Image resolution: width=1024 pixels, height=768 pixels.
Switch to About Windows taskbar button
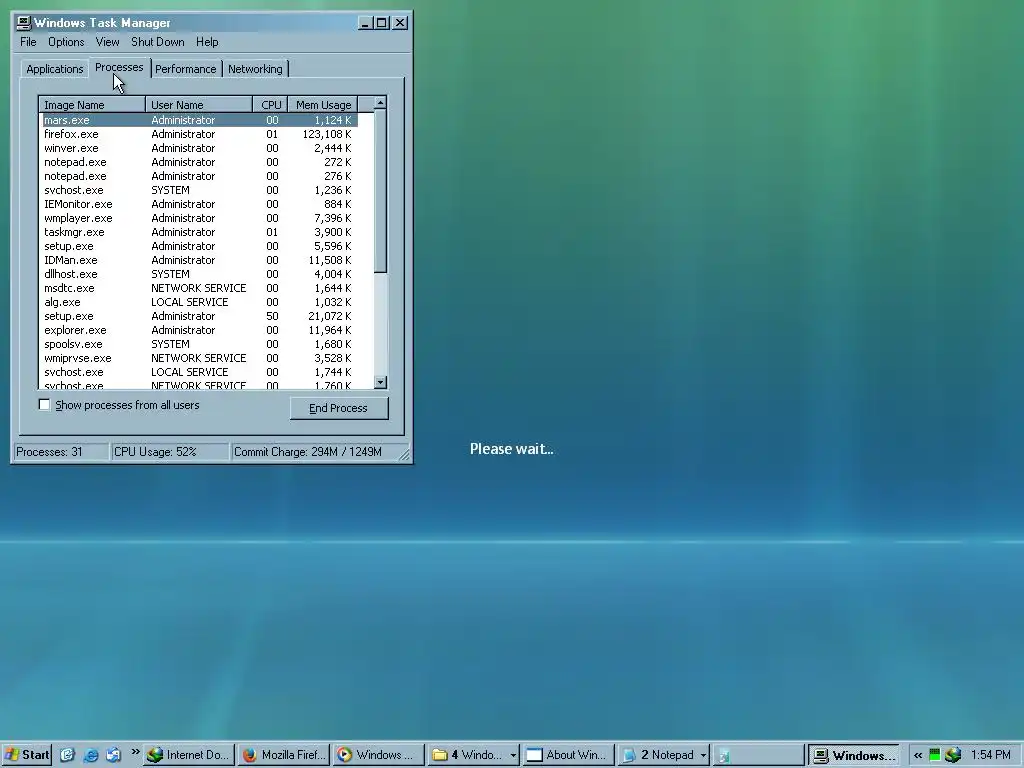point(568,755)
